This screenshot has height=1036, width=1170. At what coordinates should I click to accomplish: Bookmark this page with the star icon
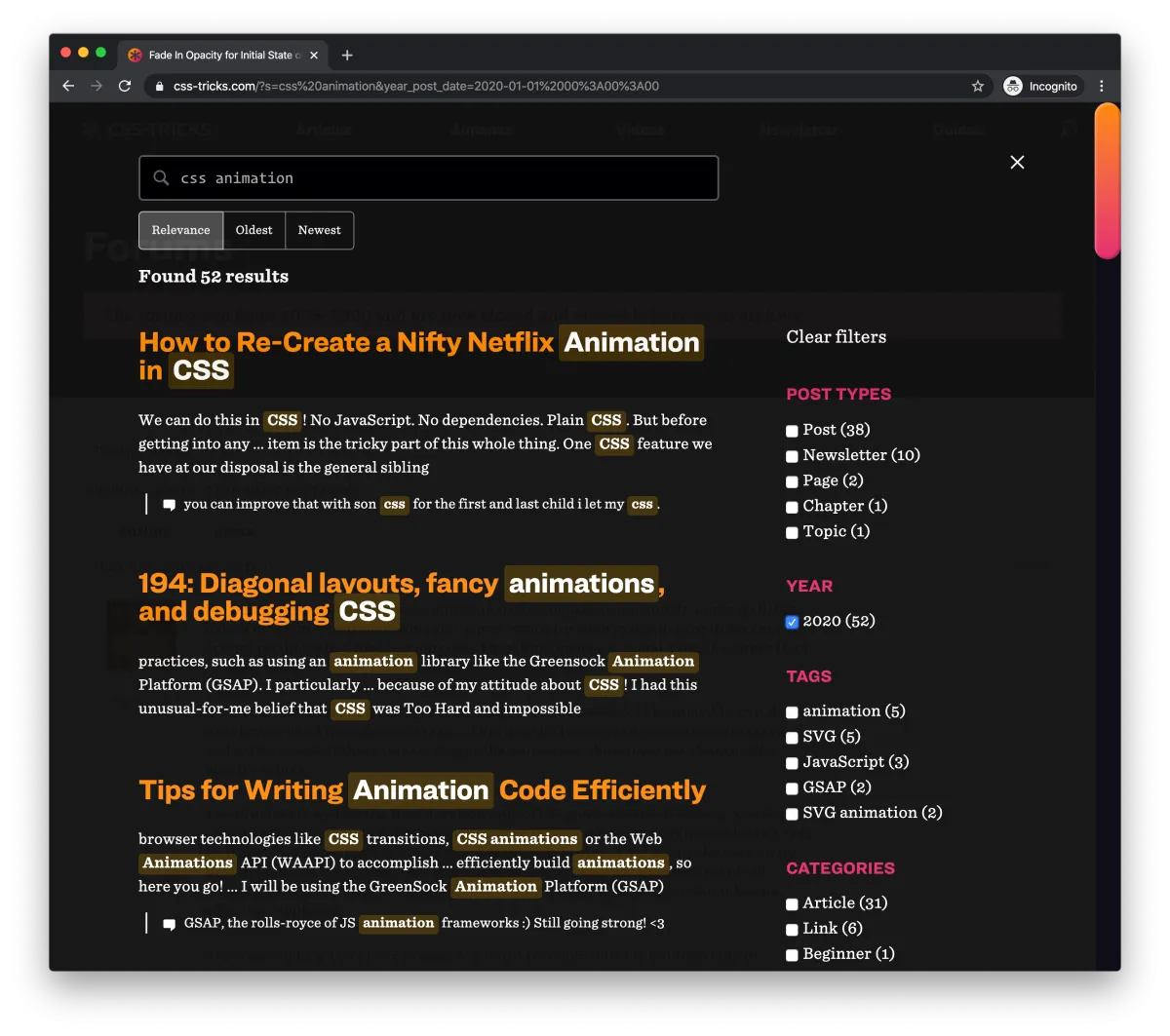978,86
